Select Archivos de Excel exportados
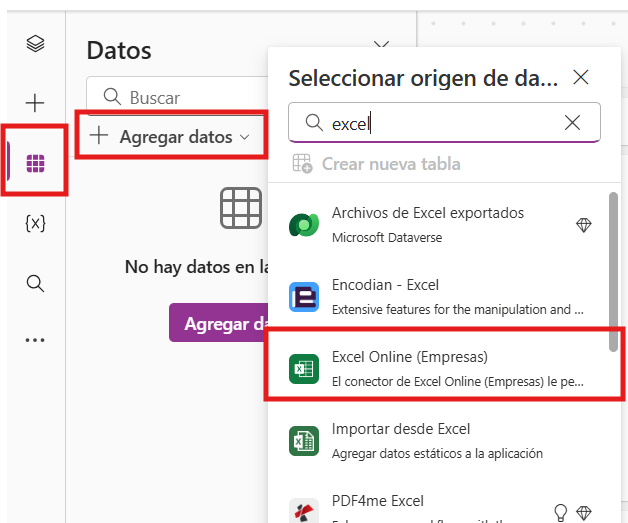This screenshot has height=523, width=628. click(x=440, y=224)
